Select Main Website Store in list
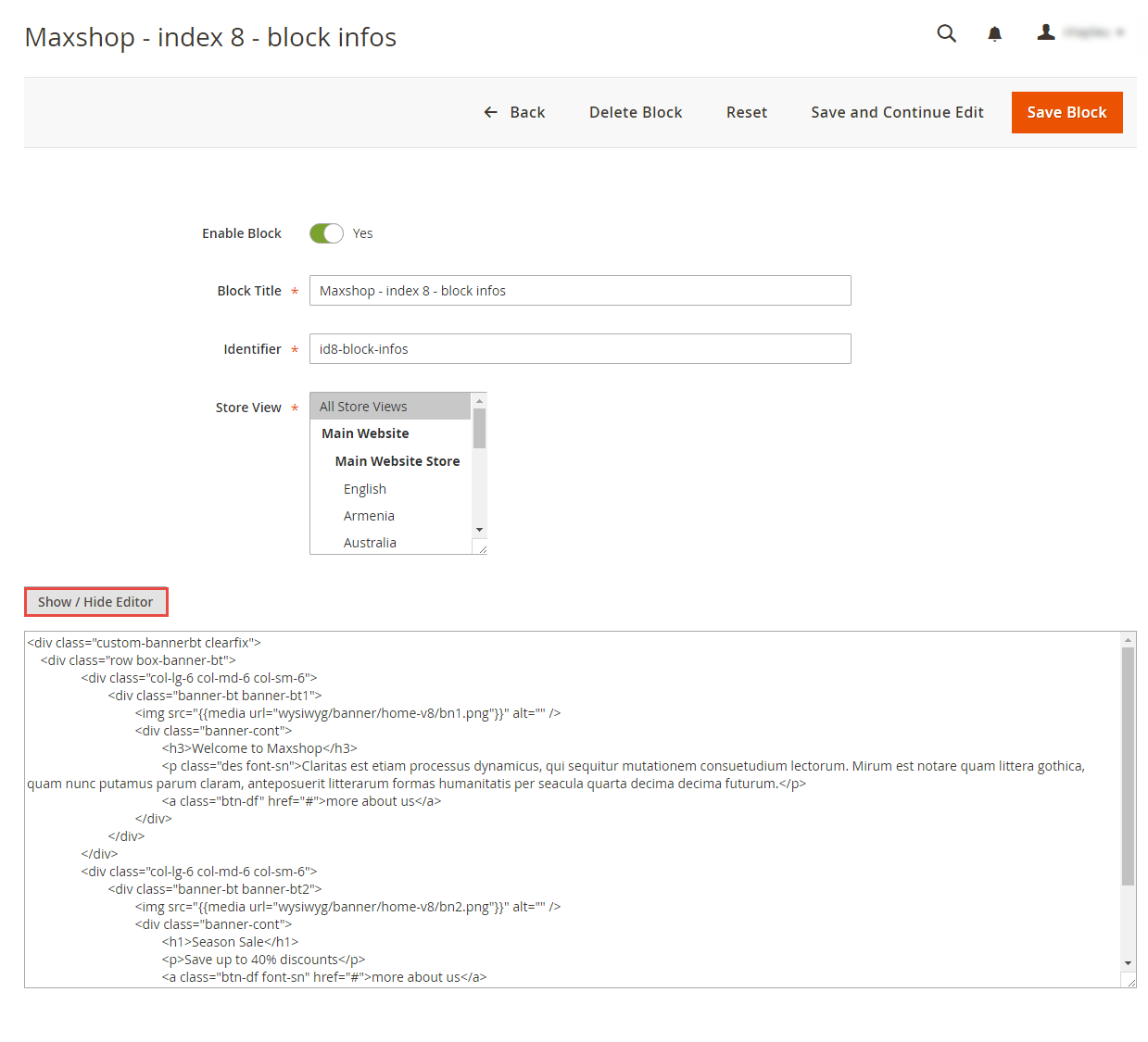The width and height of the screenshot is (1148, 1042). [x=390, y=461]
